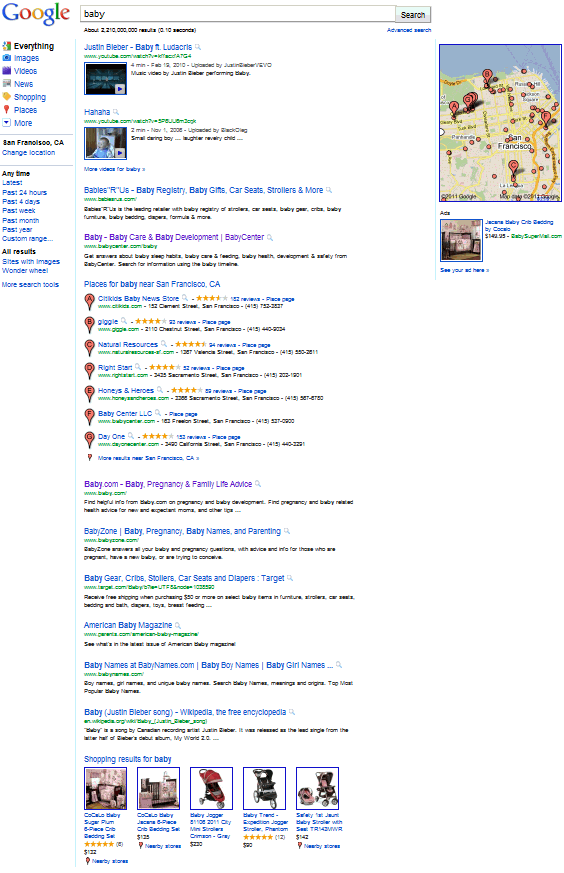Open More results near San Francisco link
564x873 pixels.
[x=148, y=458]
